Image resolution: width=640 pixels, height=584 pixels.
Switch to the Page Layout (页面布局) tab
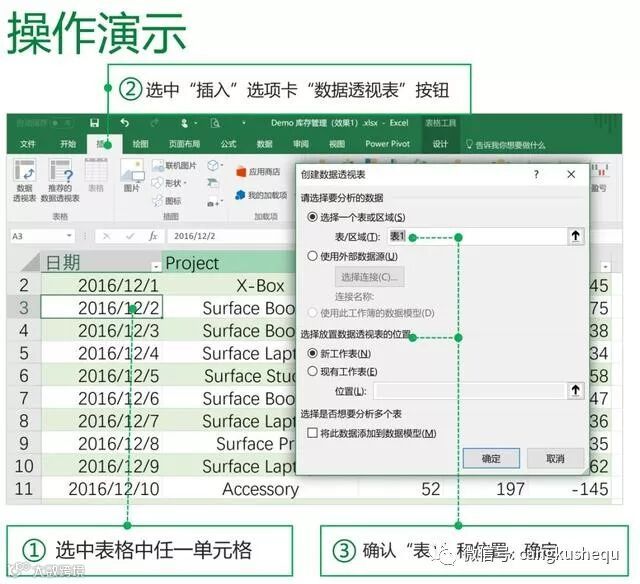click(184, 144)
